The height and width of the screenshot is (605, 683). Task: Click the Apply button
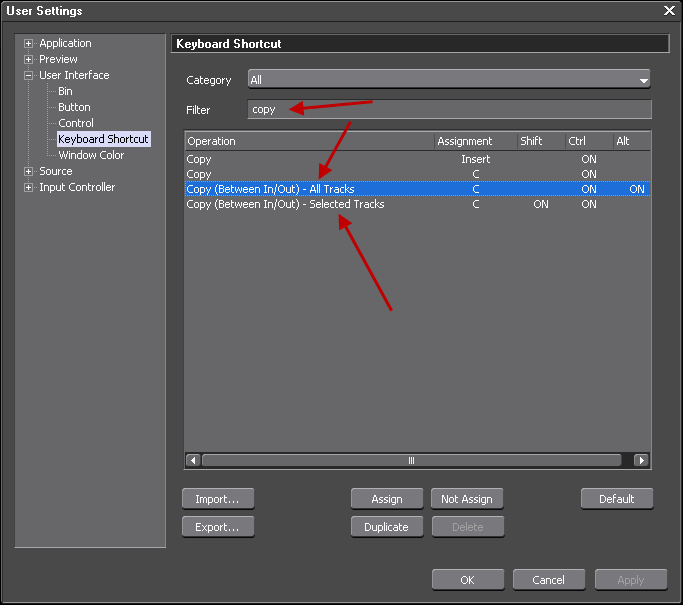point(631,580)
